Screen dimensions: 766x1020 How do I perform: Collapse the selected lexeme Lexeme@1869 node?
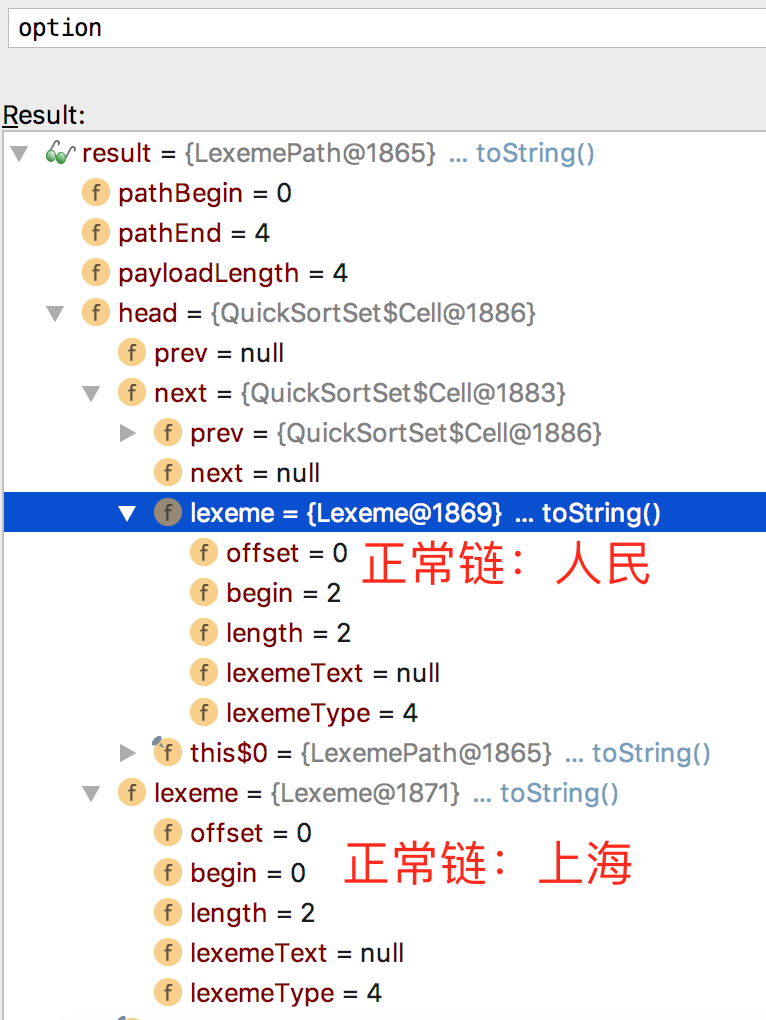127,513
